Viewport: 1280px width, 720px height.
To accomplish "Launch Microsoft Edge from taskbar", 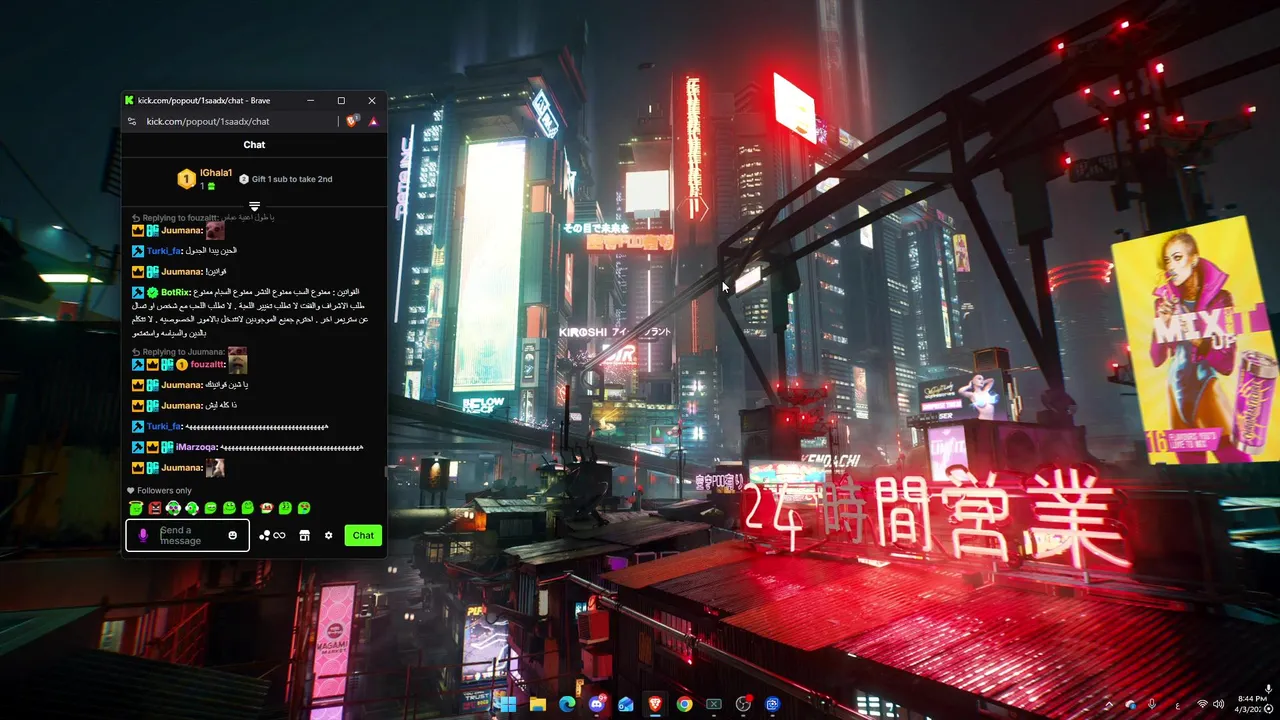I will pos(567,704).
